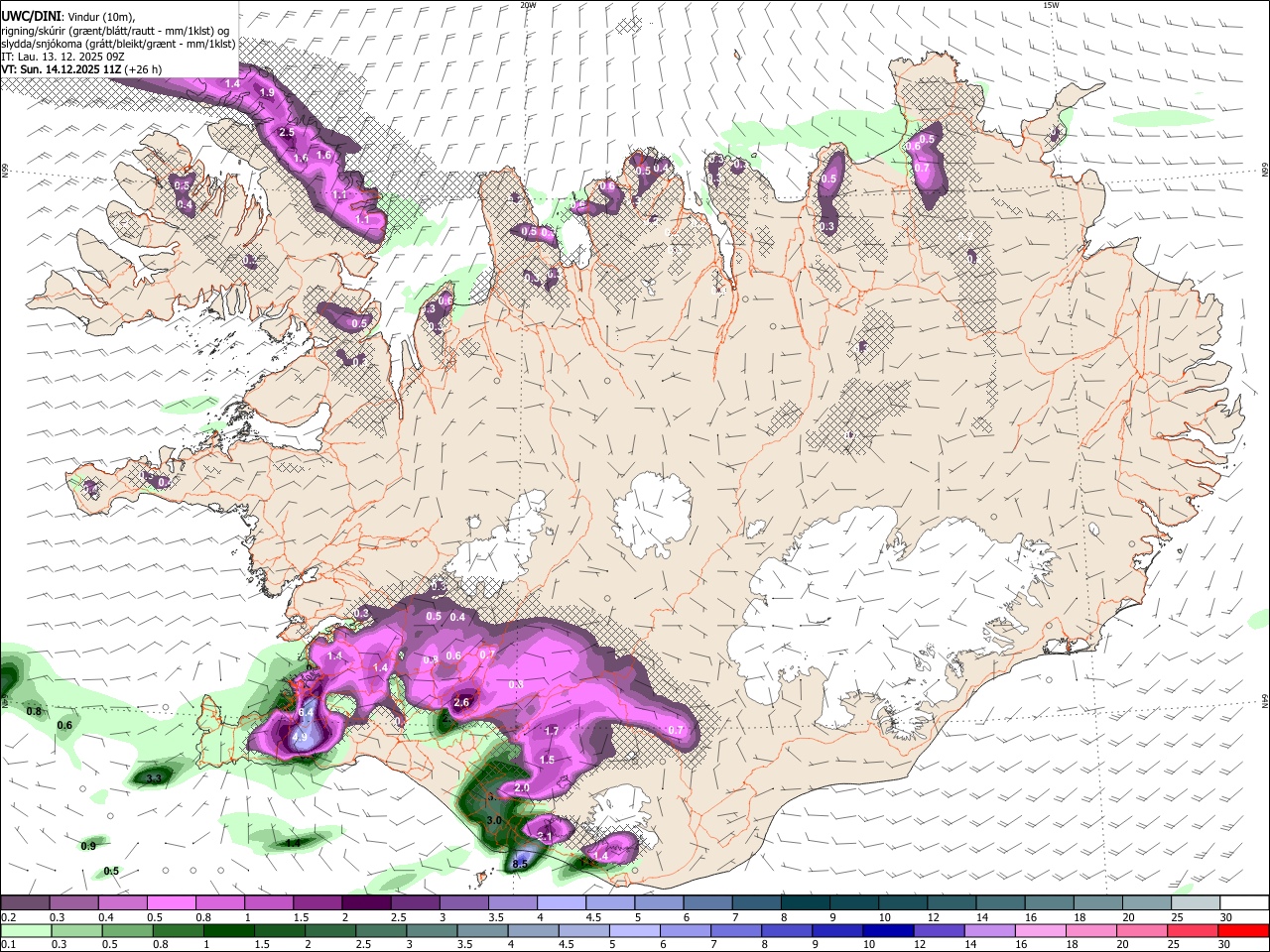Click the 3.0 rain value on the map
The height and width of the screenshot is (952, 1270).
pyautogui.click(x=494, y=820)
